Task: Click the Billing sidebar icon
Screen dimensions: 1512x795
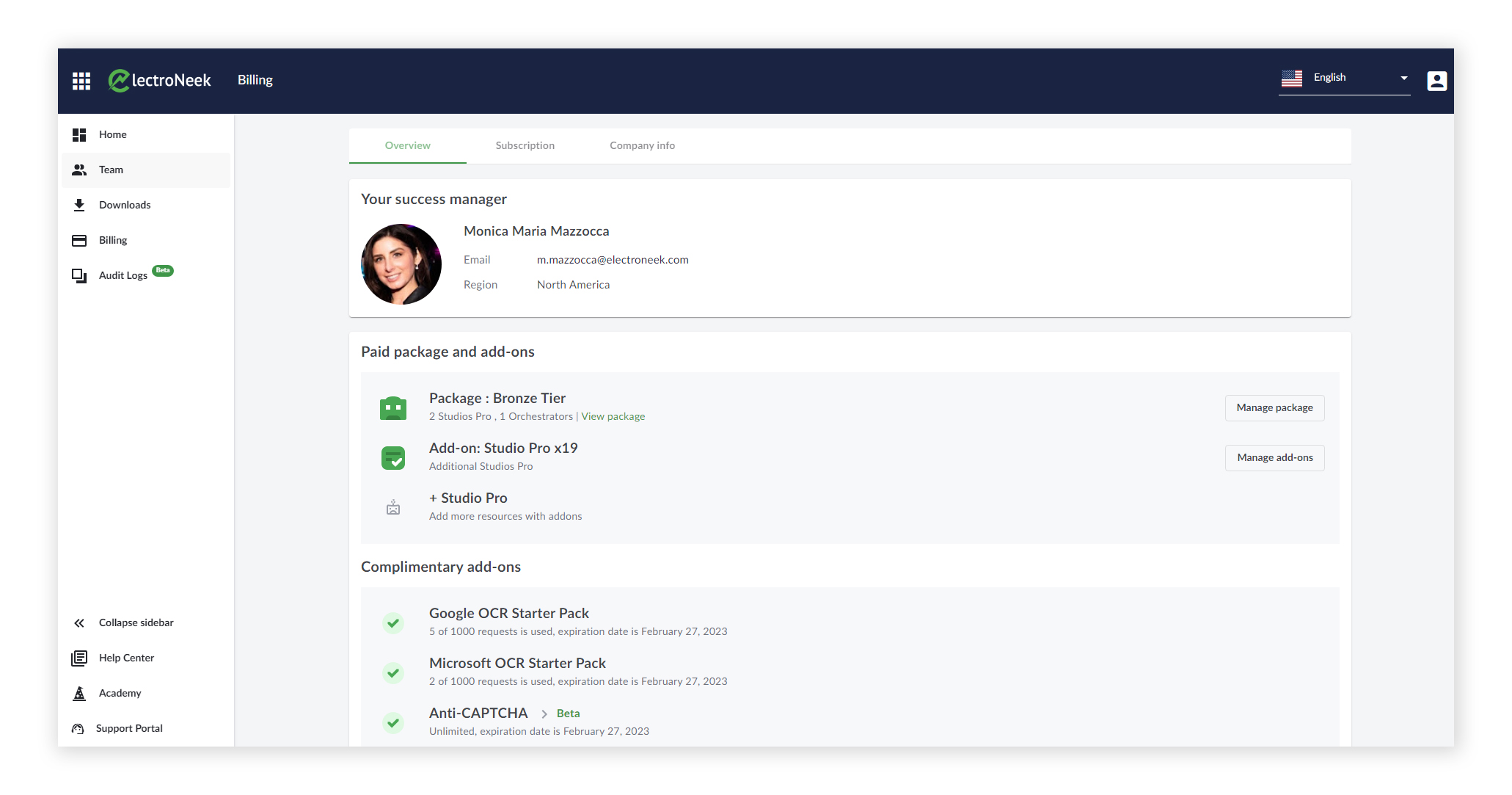Action: pyautogui.click(x=79, y=240)
